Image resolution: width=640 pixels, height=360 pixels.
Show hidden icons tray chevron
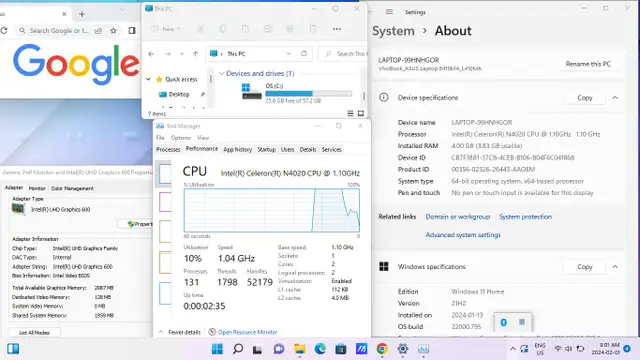(x=512, y=349)
